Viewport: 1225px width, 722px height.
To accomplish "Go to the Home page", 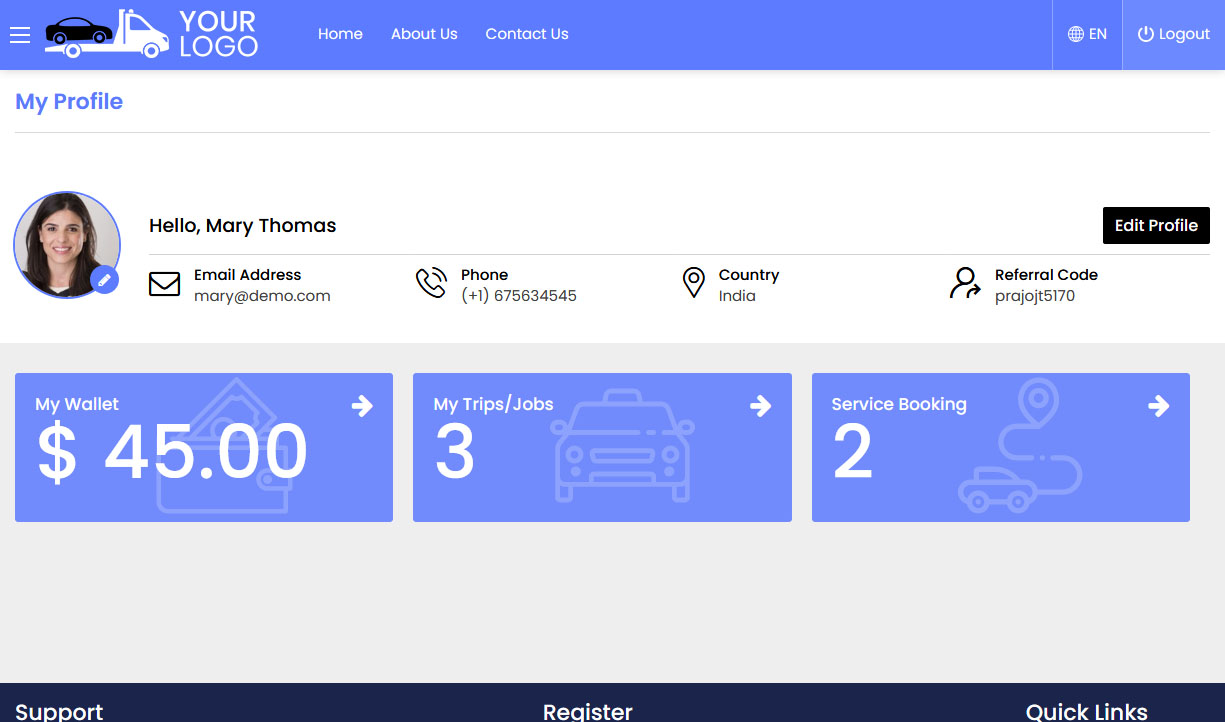I will (340, 34).
